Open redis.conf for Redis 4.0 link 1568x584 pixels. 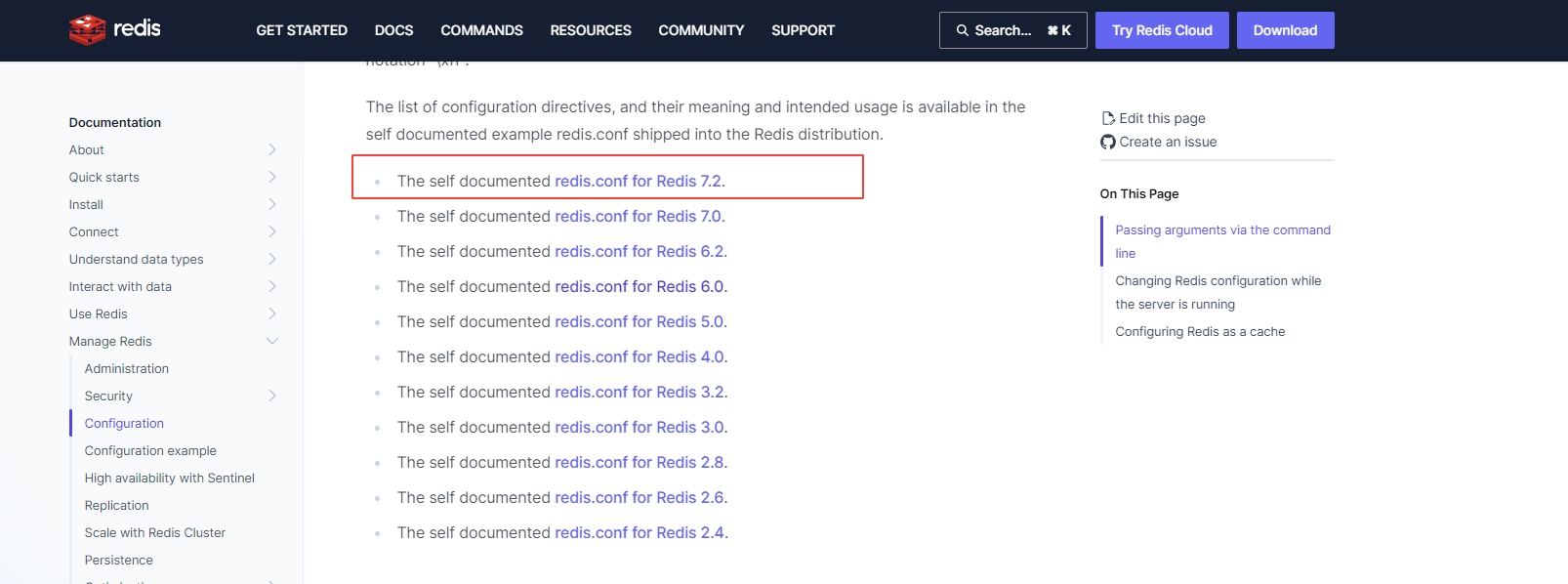click(x=640, y=356)
